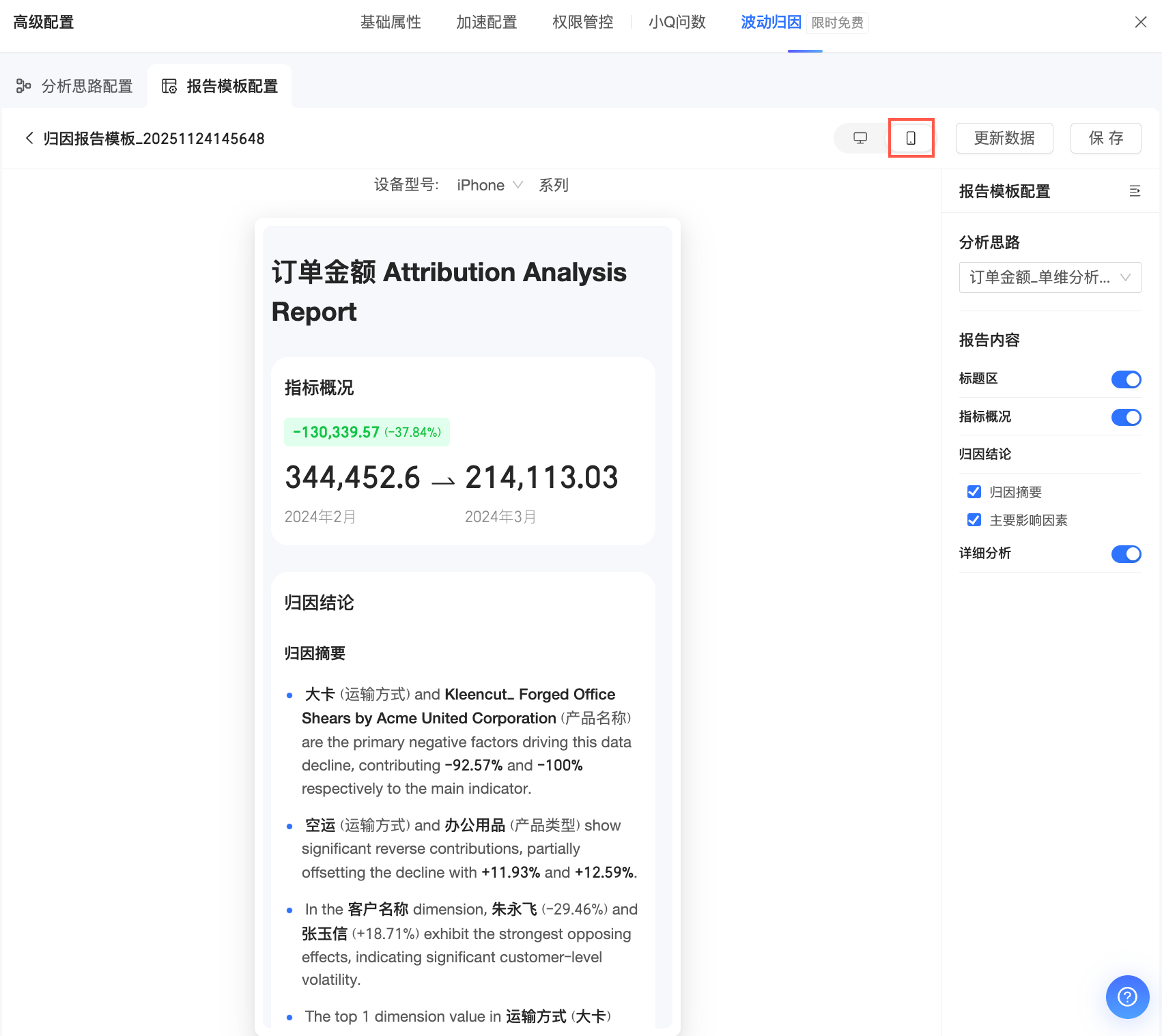The height and width of the screenshot is (1036, 1162).
Task: Click the 归因摘要 subheading in report
Action: tap(315, 653)
